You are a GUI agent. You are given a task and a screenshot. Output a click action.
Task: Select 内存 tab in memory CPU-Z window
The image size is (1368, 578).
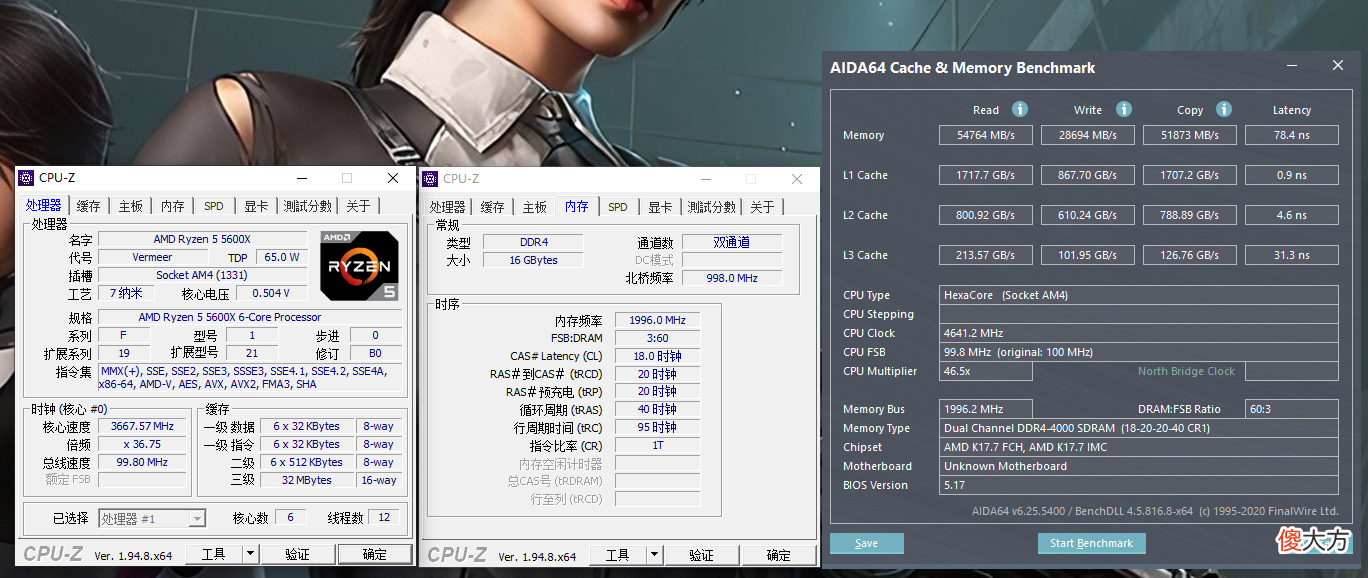577,206
